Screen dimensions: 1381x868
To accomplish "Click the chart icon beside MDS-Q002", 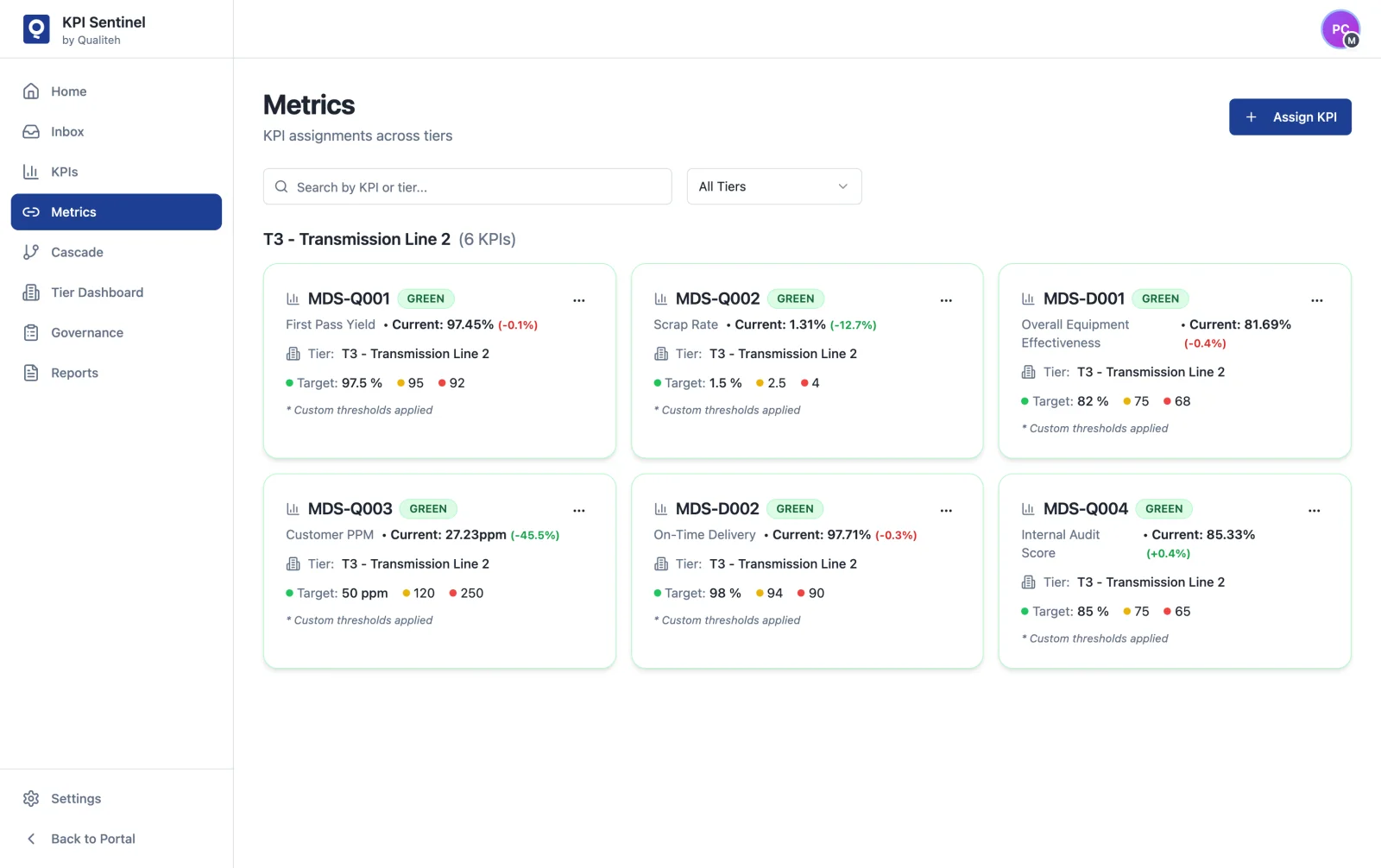I will tap(660, 299).
